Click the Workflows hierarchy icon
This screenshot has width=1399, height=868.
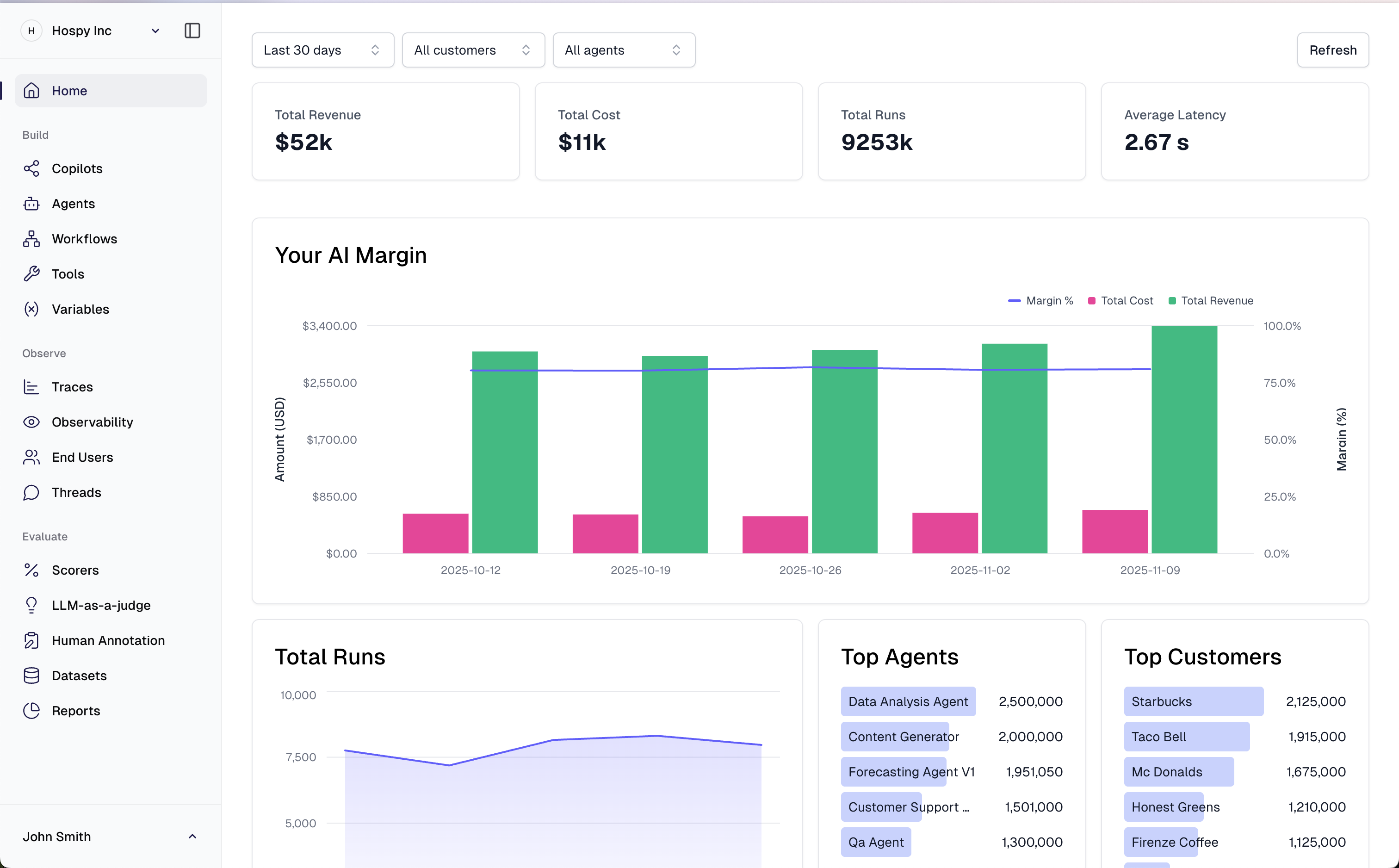(x=31, y=239)
